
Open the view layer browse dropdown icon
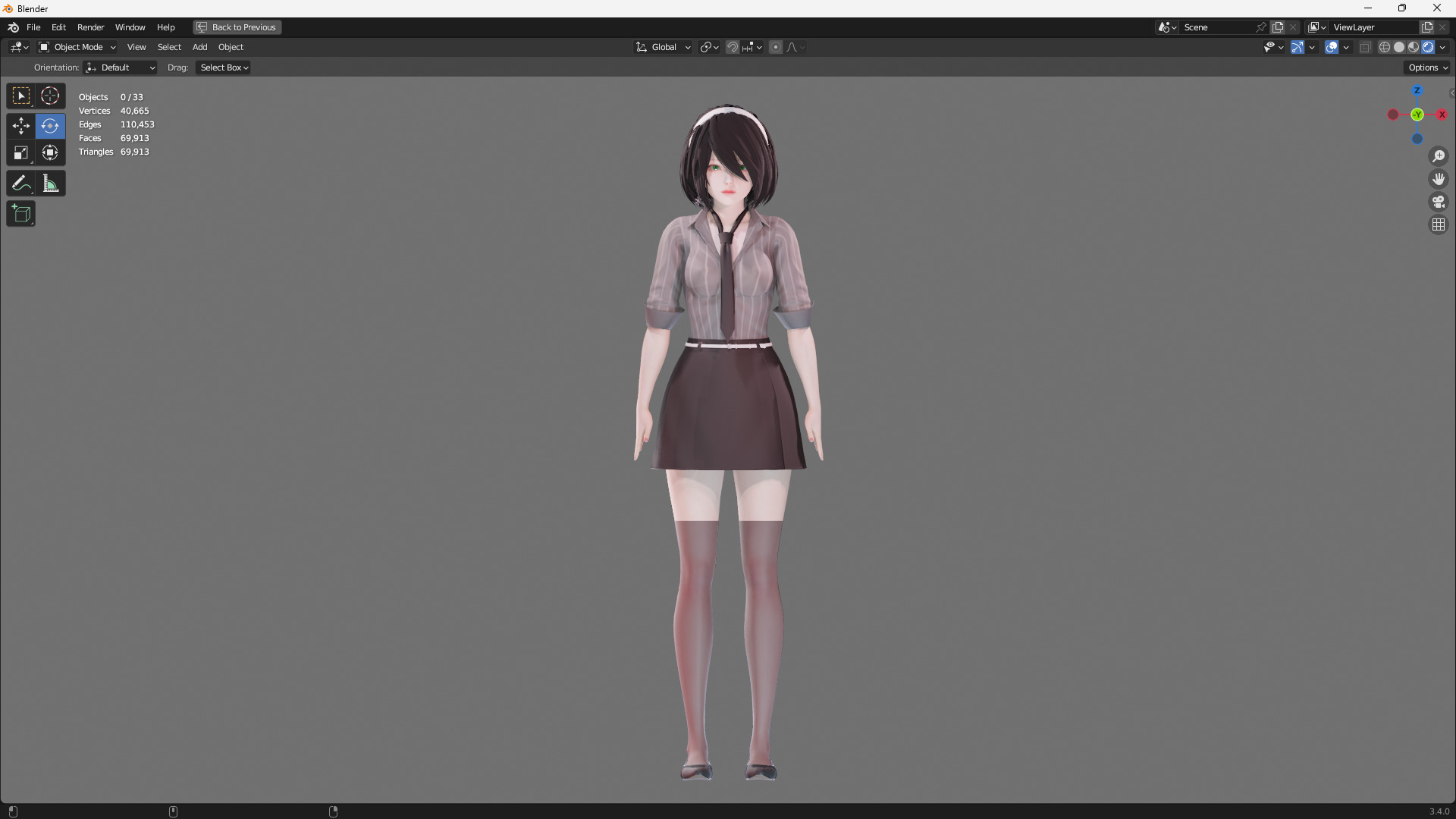(1317, 27)
